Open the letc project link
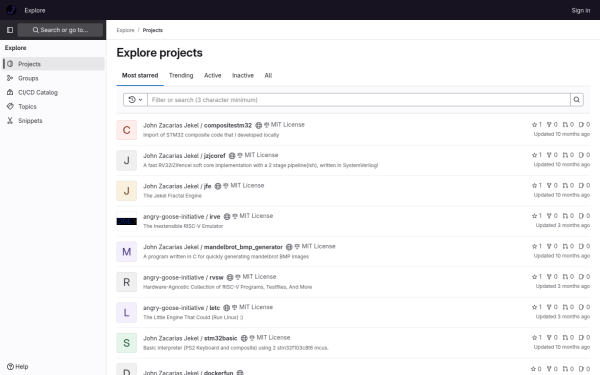The image size is (600, 375). tap(181, 308)
